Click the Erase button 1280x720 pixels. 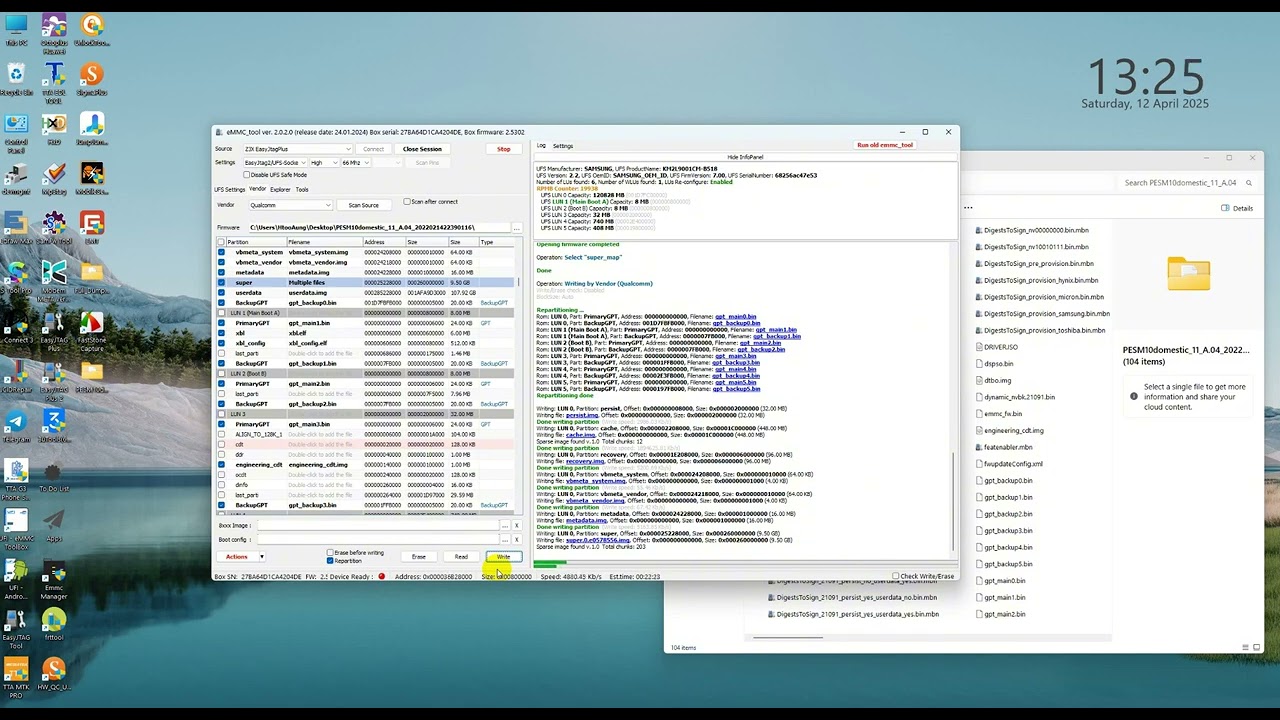tap(419, 557)
